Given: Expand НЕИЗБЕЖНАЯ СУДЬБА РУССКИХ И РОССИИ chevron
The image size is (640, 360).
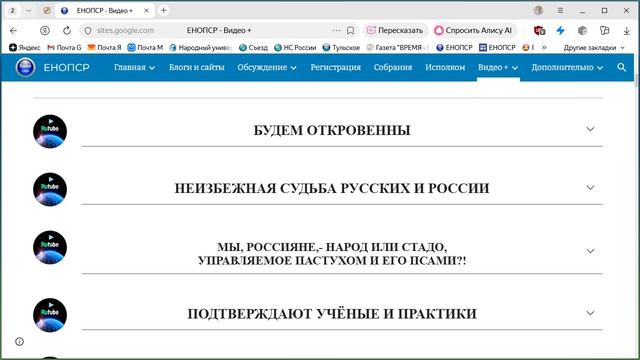Looking at the screenshot, I should [590, 188].
